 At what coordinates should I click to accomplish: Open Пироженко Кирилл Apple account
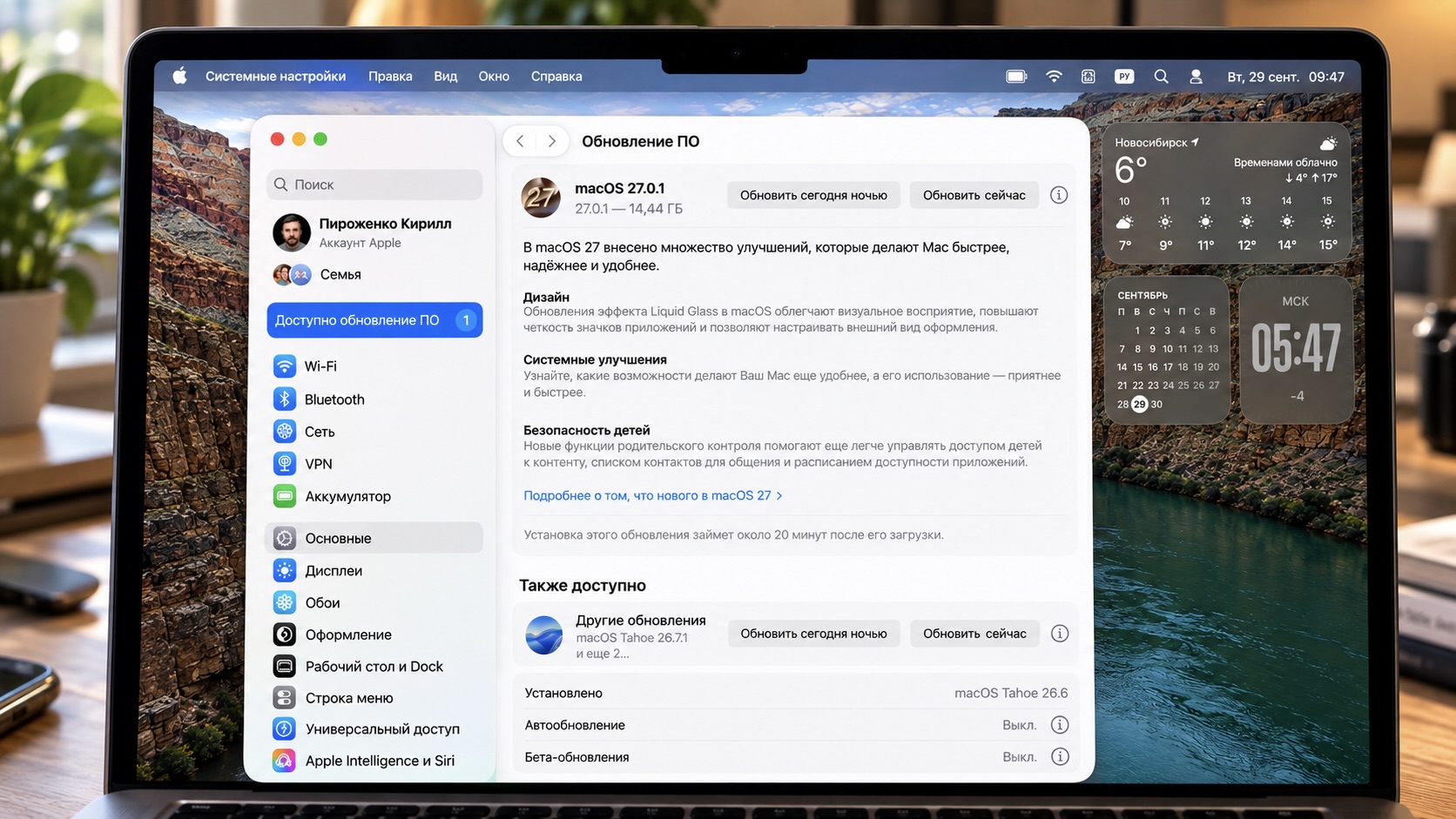click(374, 232)
